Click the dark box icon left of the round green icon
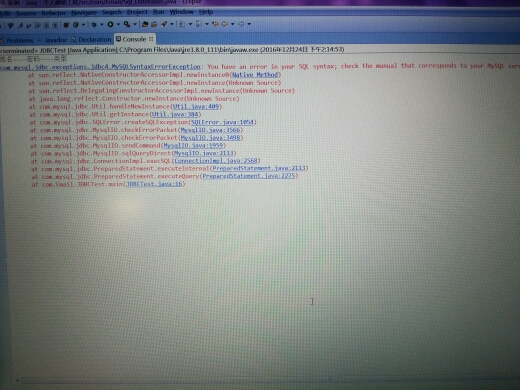 coord(66,25)
